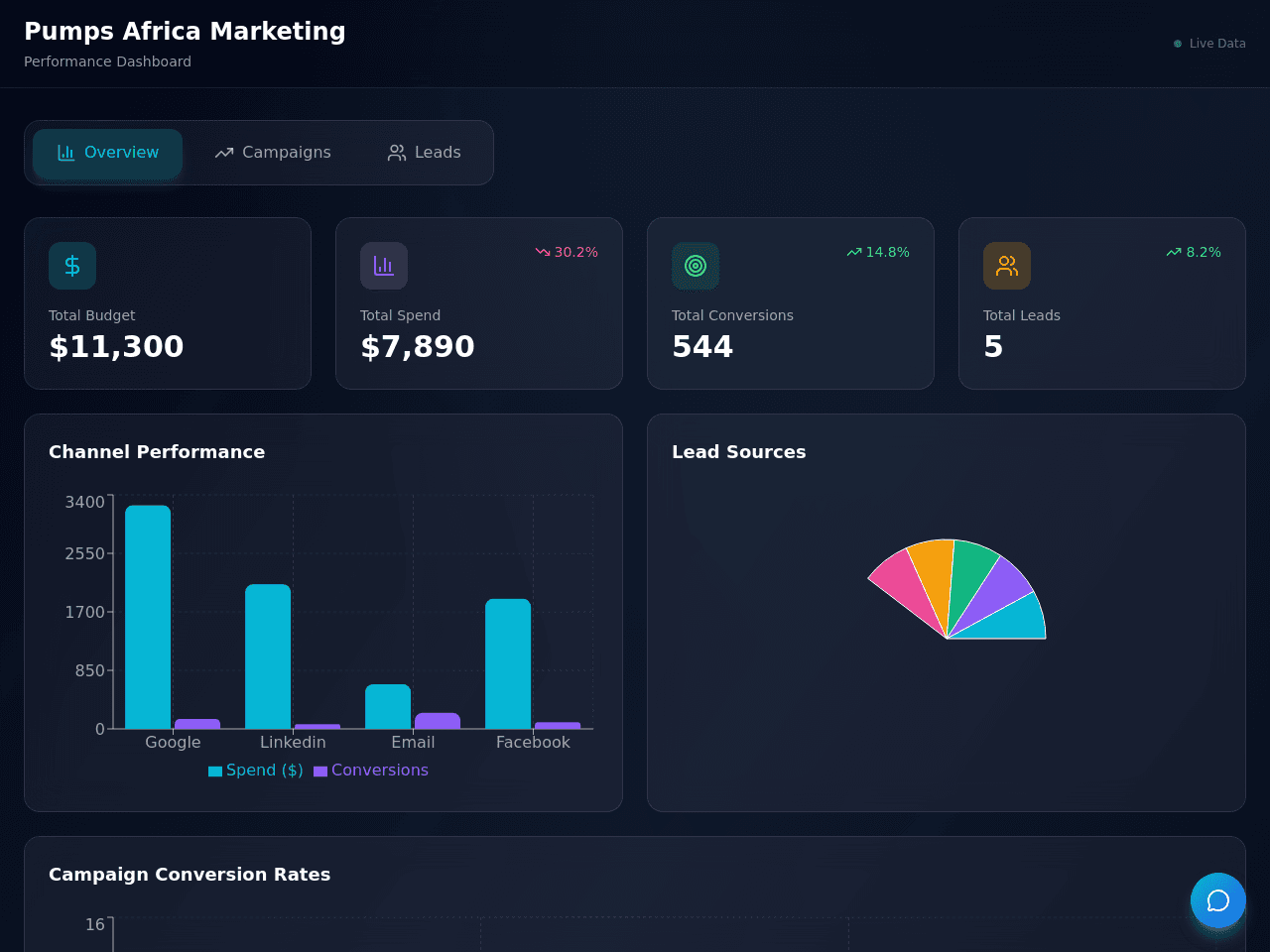Open the Leads tab
The height and width of the screenshot is (952, 1270).
point(424,153)
